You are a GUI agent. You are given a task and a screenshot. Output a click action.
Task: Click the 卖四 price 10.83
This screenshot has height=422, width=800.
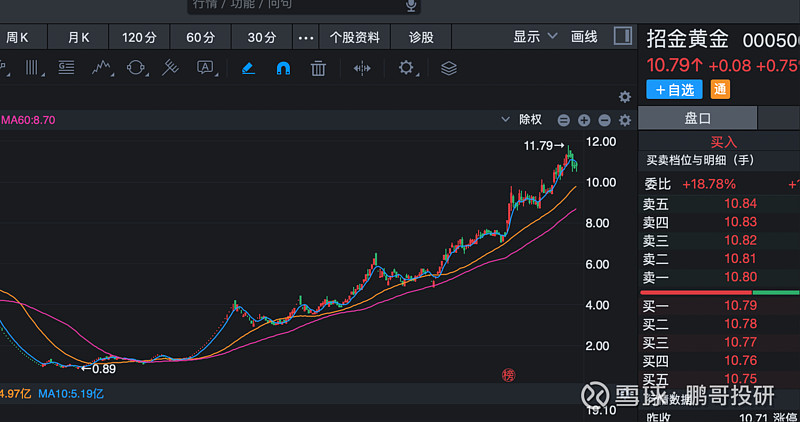740,222
